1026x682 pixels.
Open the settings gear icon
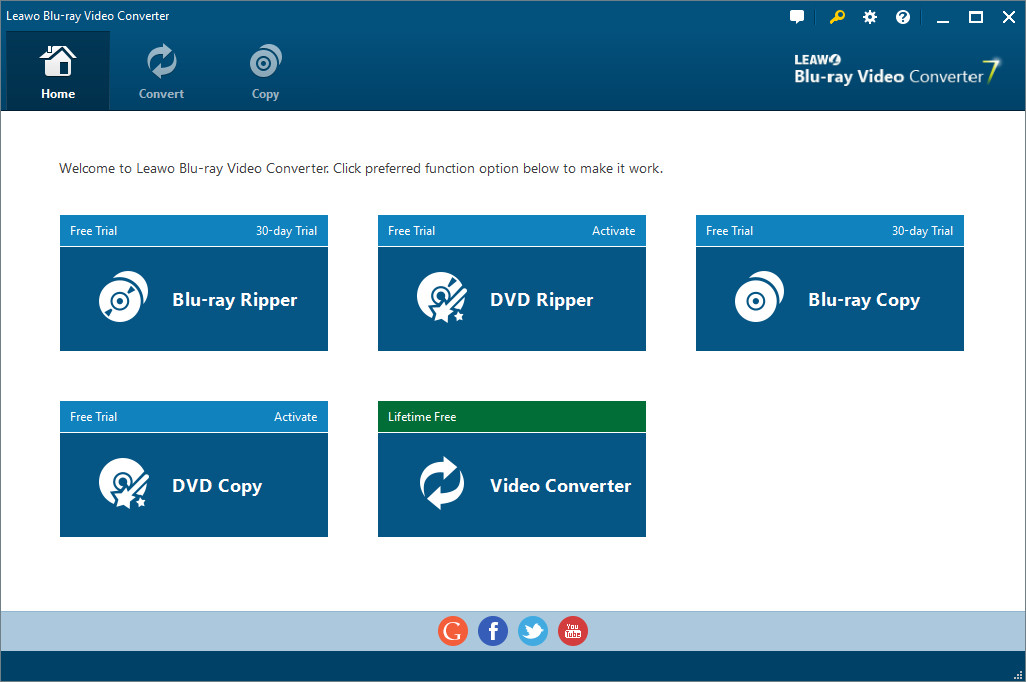(x=869, y=16)
